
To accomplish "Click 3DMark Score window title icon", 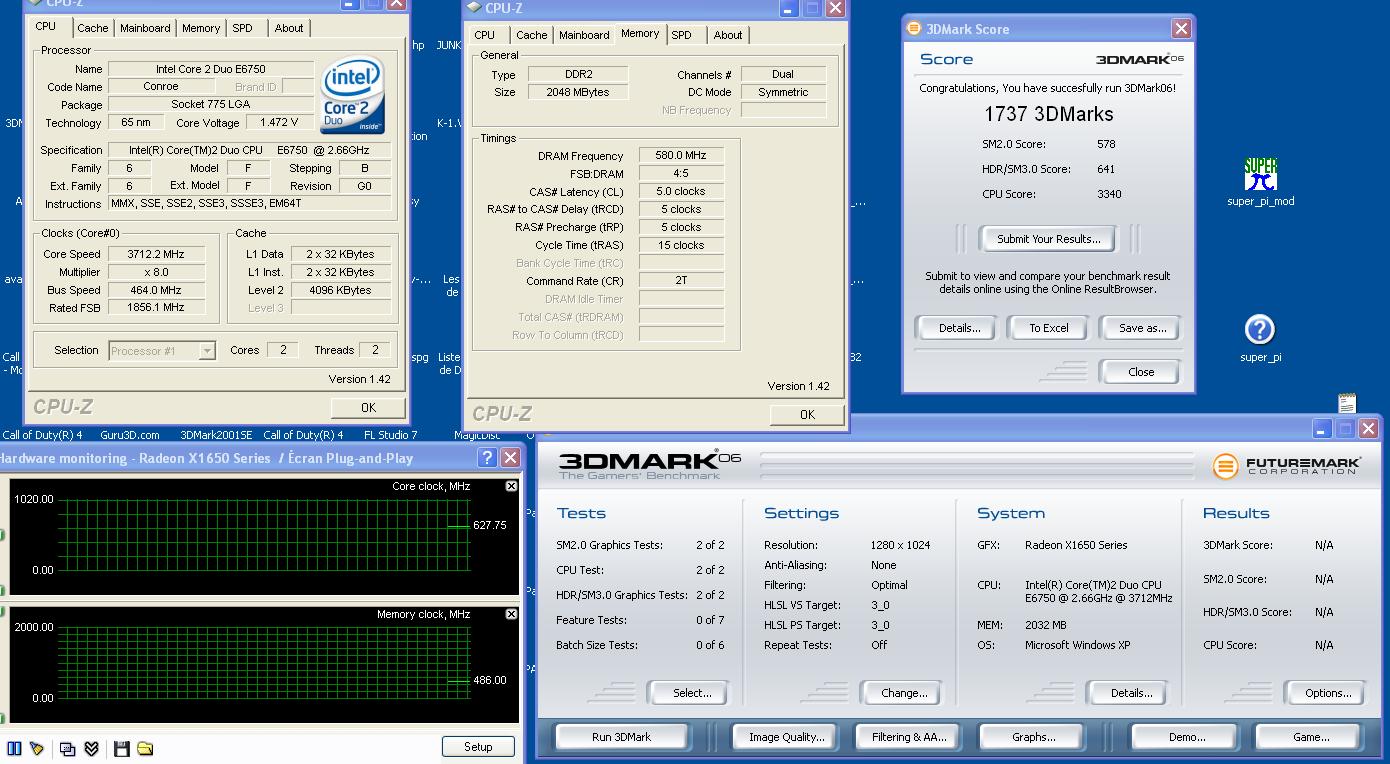I will (913, 29).
